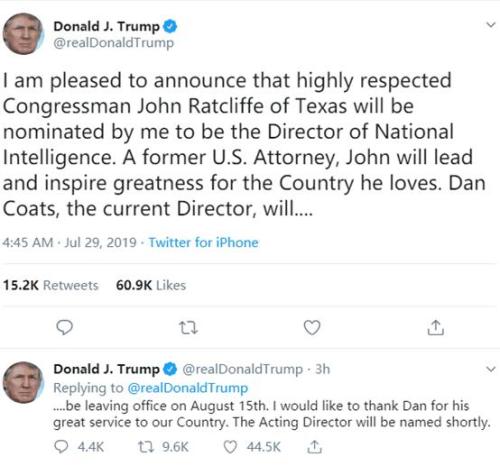Image resolution: width=500 pixels, height=466 pixels.
Task: Click the profile avatar on main tweet
Action: 23,34
